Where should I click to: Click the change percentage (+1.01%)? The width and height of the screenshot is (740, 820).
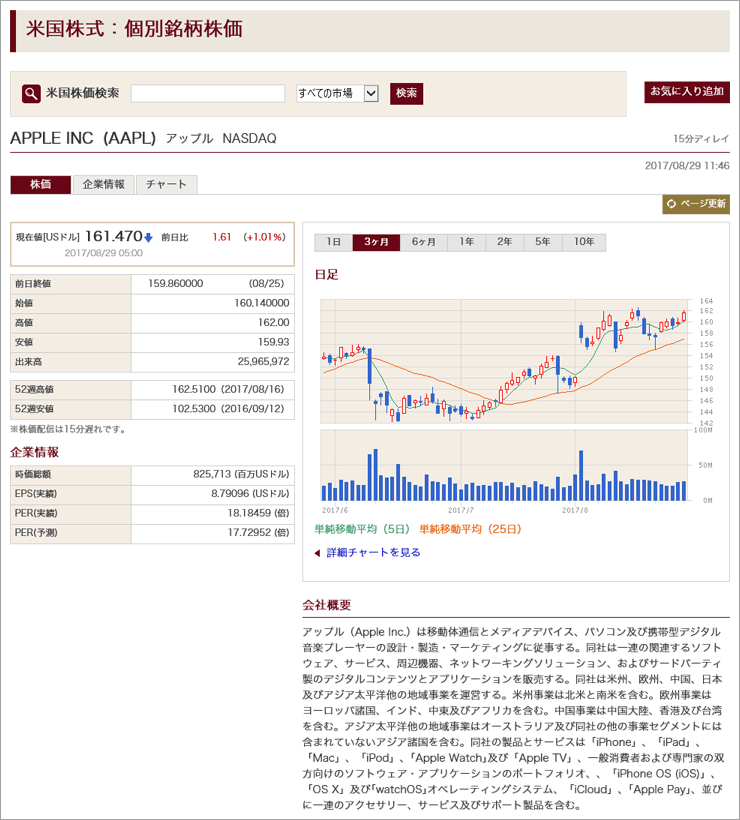265,237
